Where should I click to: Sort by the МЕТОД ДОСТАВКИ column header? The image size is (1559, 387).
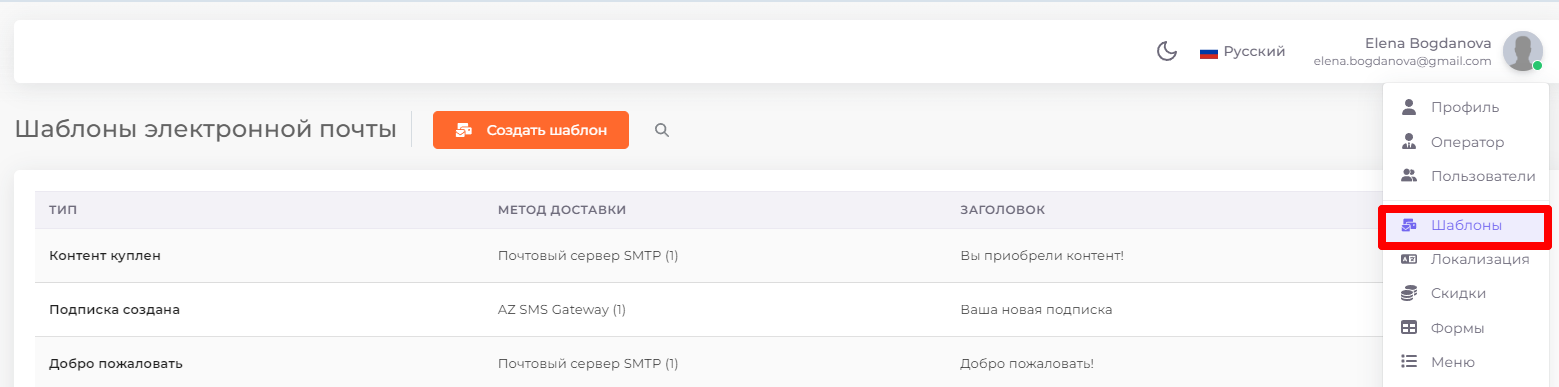point(562,210)
